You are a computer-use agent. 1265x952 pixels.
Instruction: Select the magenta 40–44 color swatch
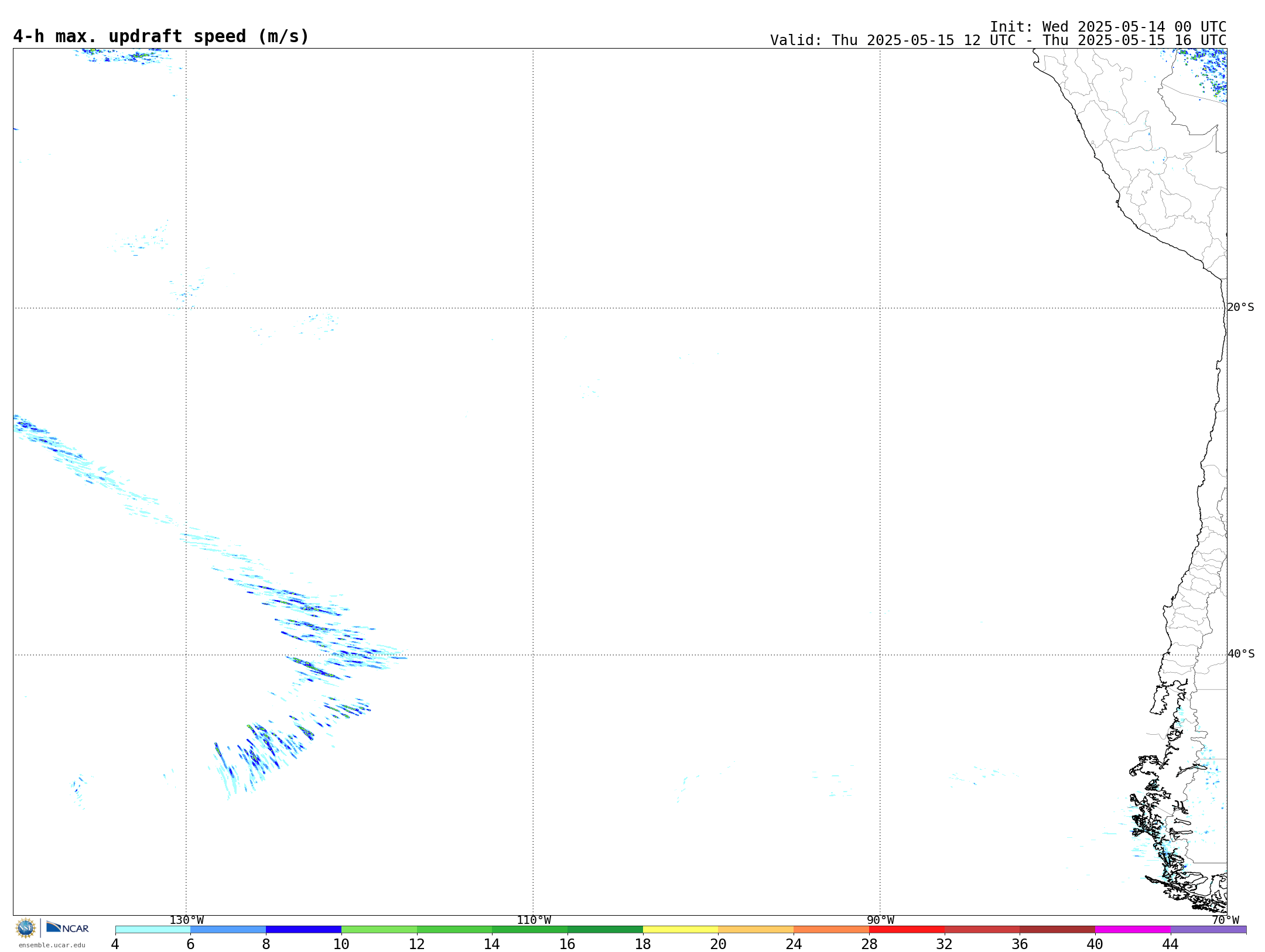click(x=1133, y=930)
